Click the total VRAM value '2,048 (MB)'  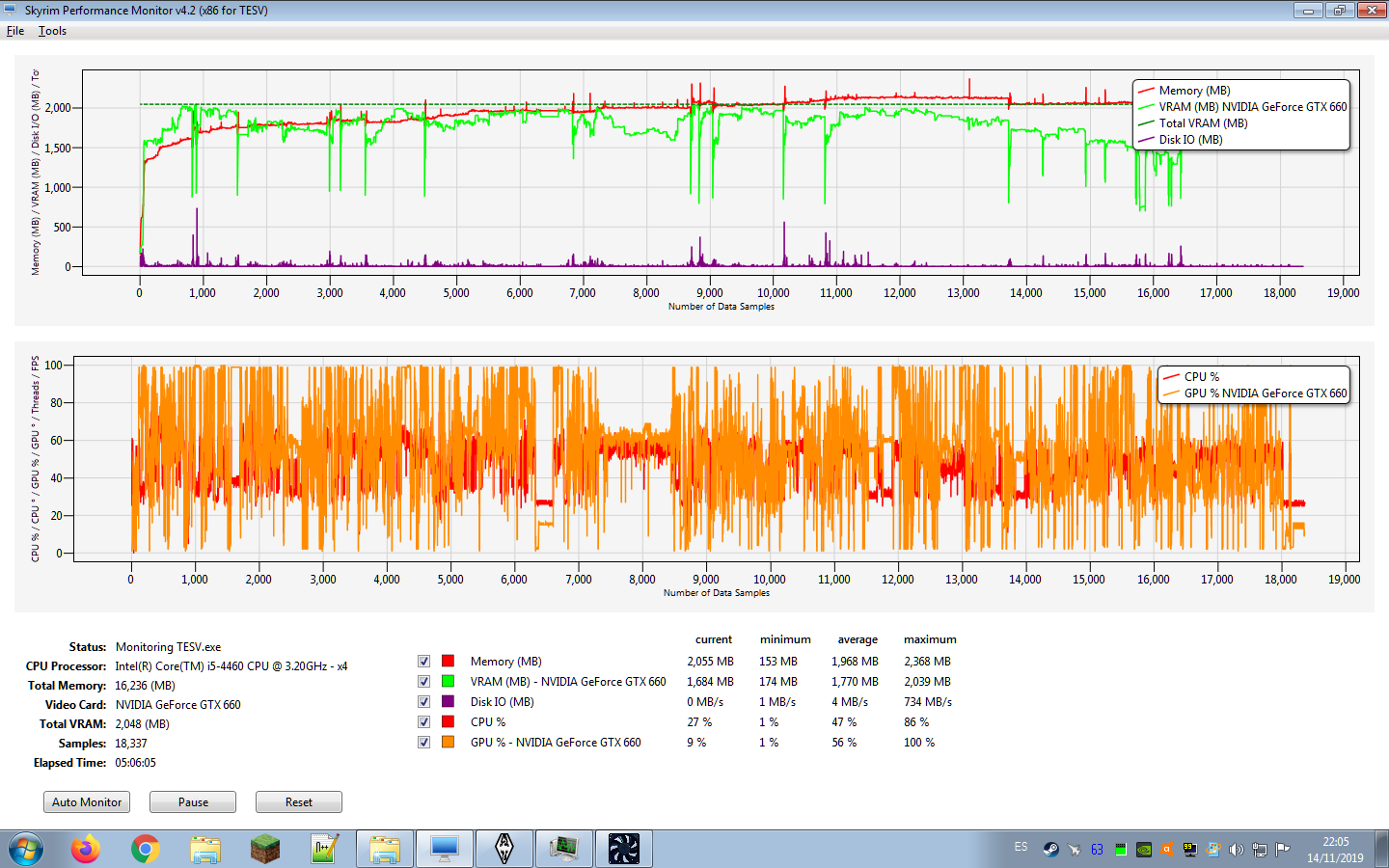click(x=142, y=724)
